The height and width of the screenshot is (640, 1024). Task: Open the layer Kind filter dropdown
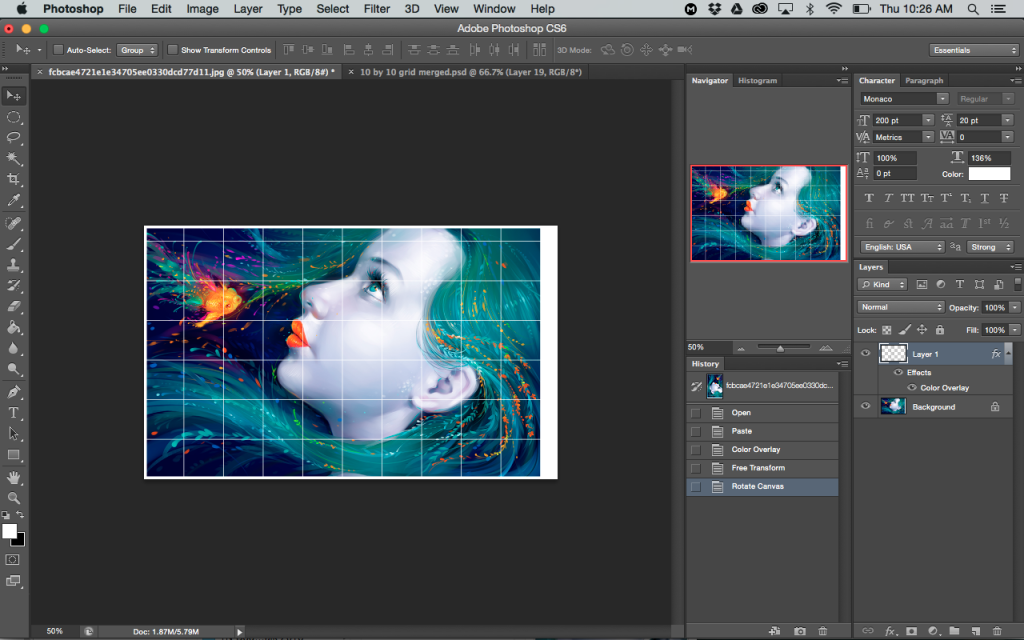pyautogui.click(x=882, y=284)
